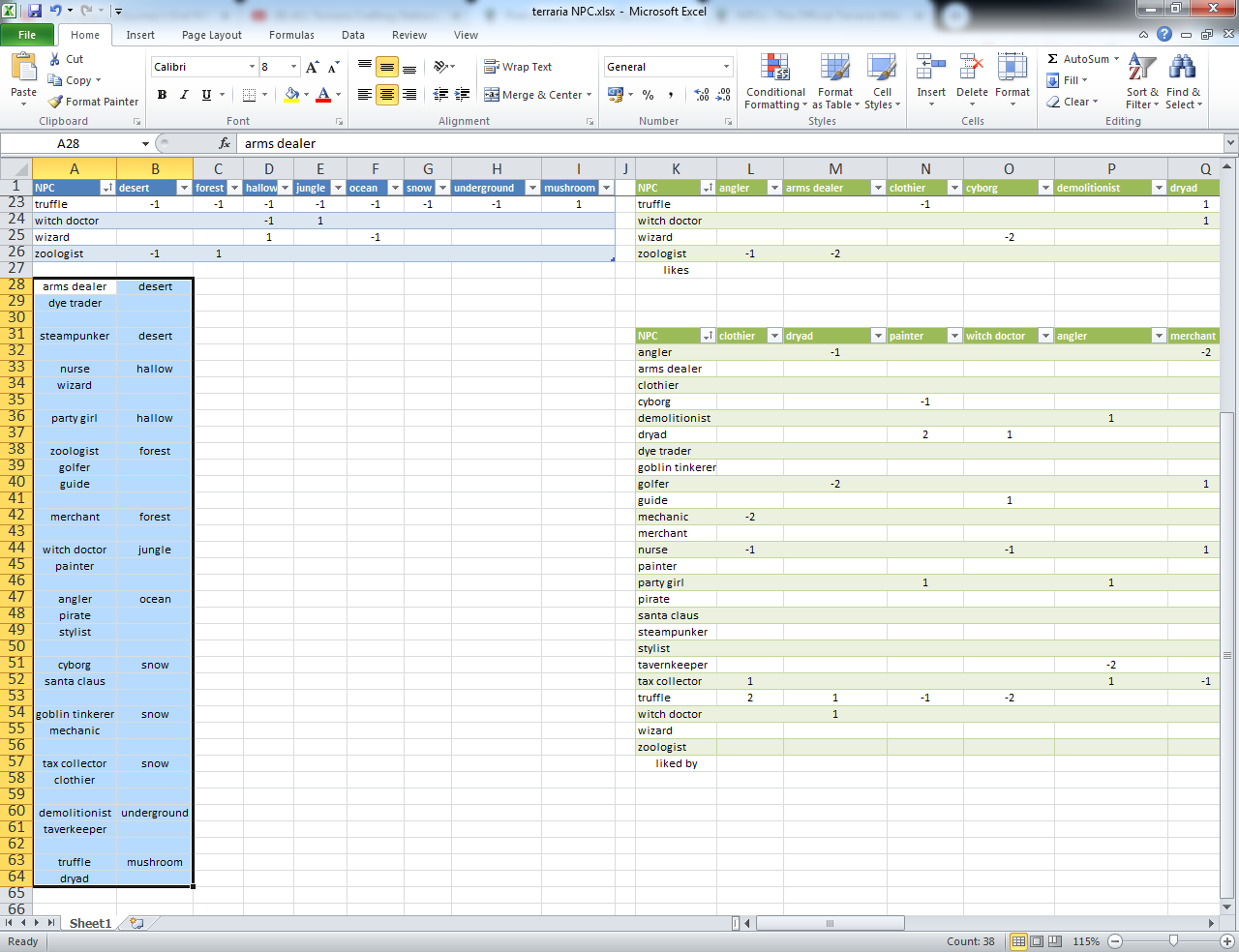Screen dimensions: 1239x952
Task: Open the Sort & Filter menu
Action: tap(1142, 81)
